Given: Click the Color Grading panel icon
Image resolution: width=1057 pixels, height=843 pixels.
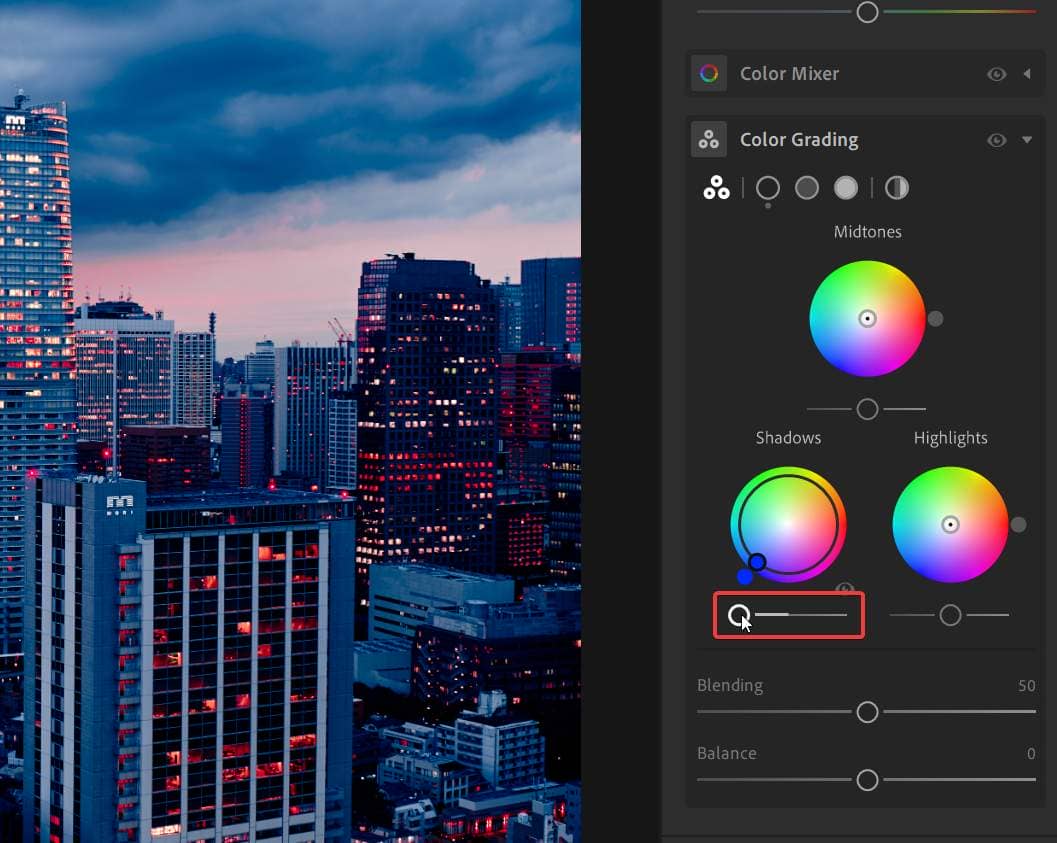Looking at the screenshot, I should [x=708, y=139].
